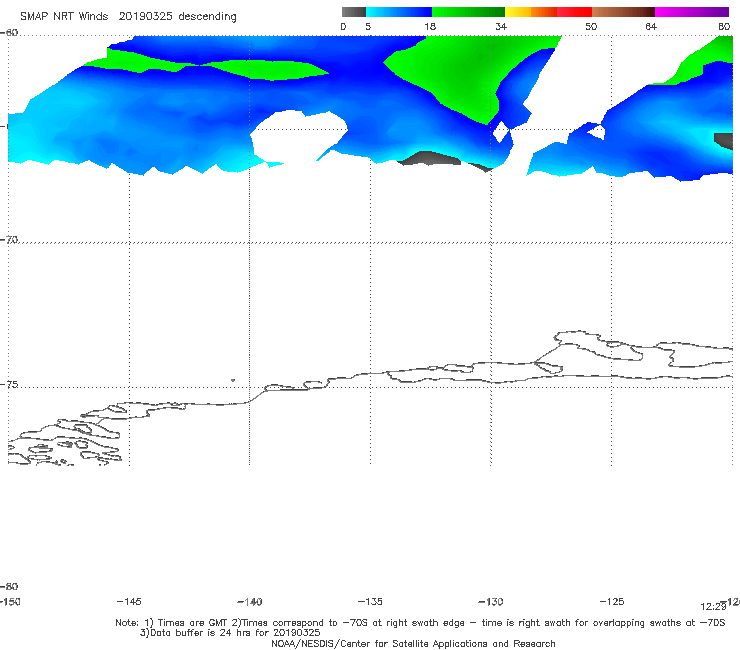Click the '-75' latitude axis label

pyautogui.click(x=9, y=385)
